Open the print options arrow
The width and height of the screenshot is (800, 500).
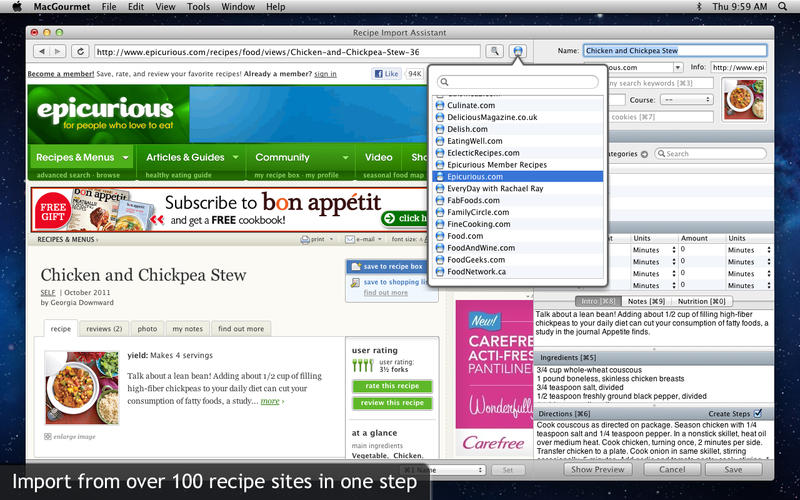(331, 239)
